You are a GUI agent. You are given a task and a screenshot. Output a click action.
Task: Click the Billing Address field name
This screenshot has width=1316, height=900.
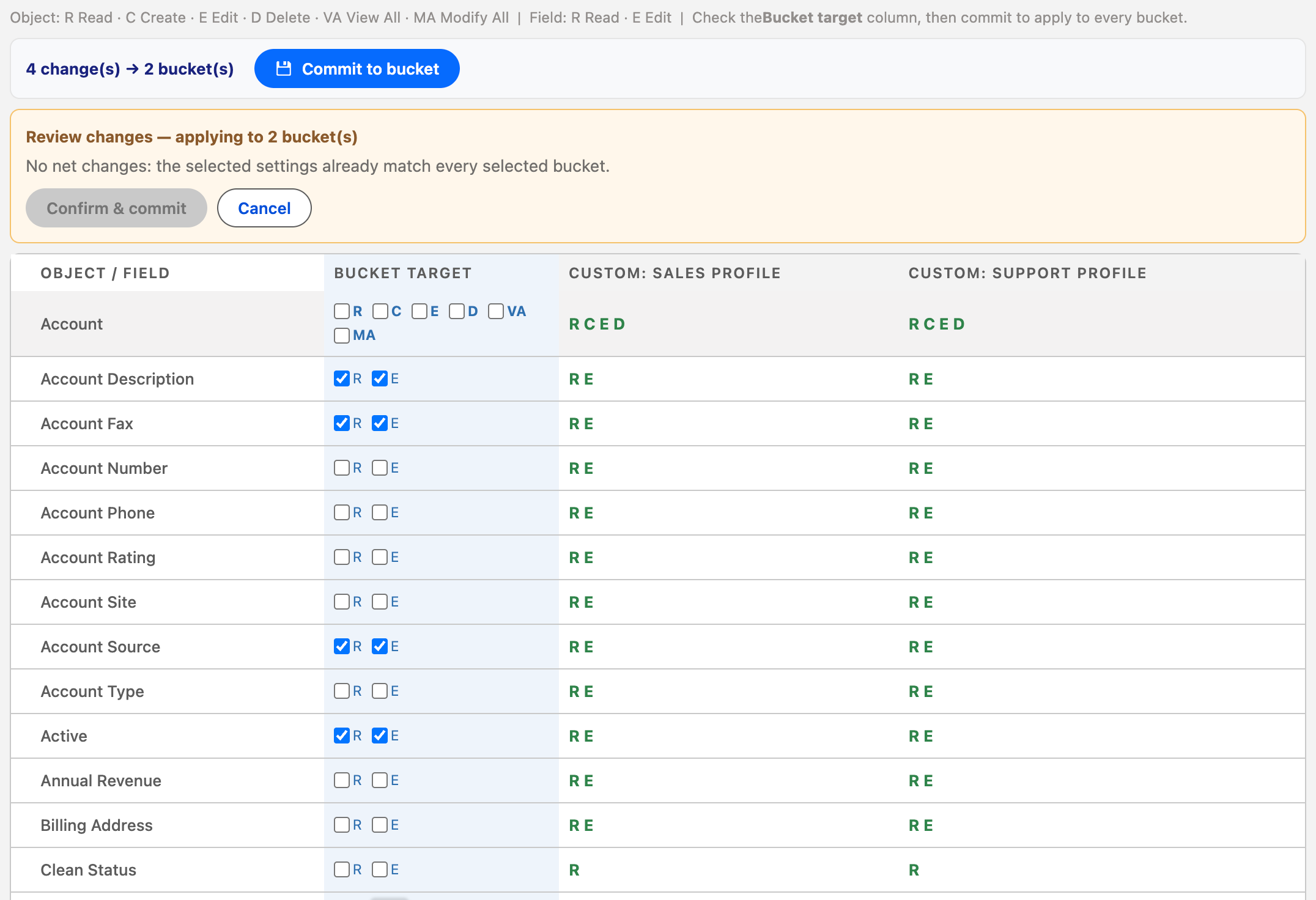[97, 825]
